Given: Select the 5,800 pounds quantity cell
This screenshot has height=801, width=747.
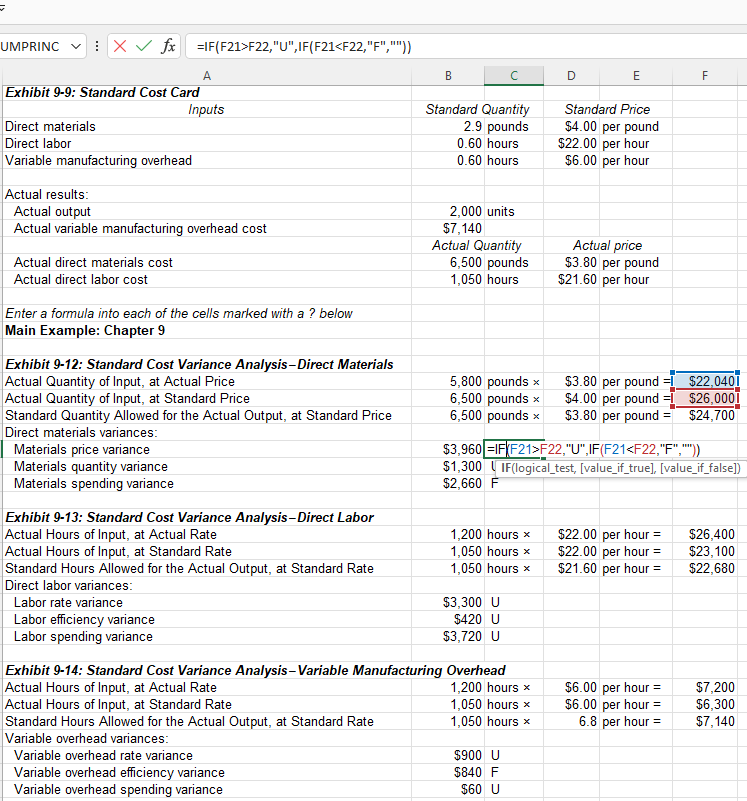Looking at the screenshot, I should point(448,382).
